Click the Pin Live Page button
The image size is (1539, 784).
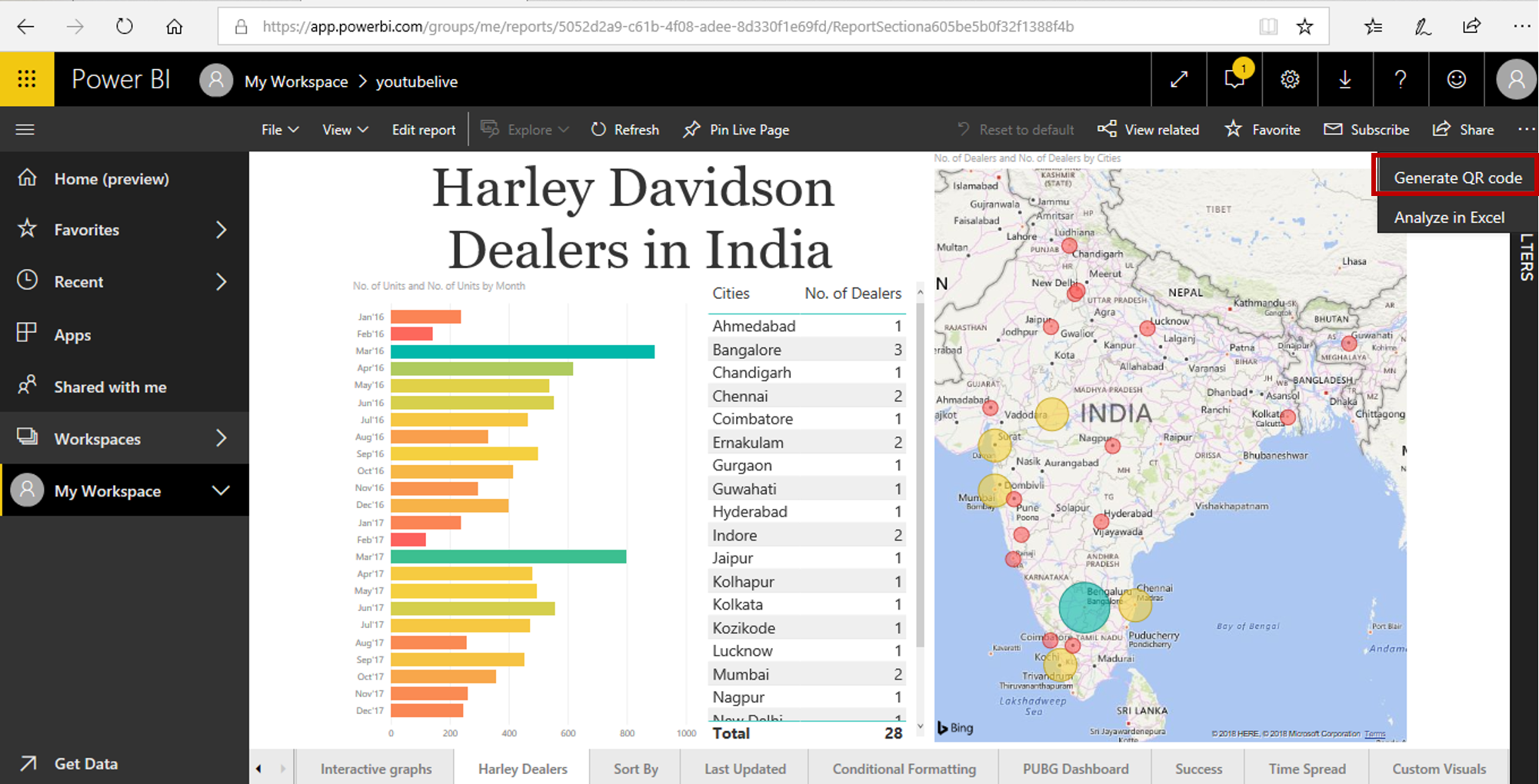coord(736,130)
